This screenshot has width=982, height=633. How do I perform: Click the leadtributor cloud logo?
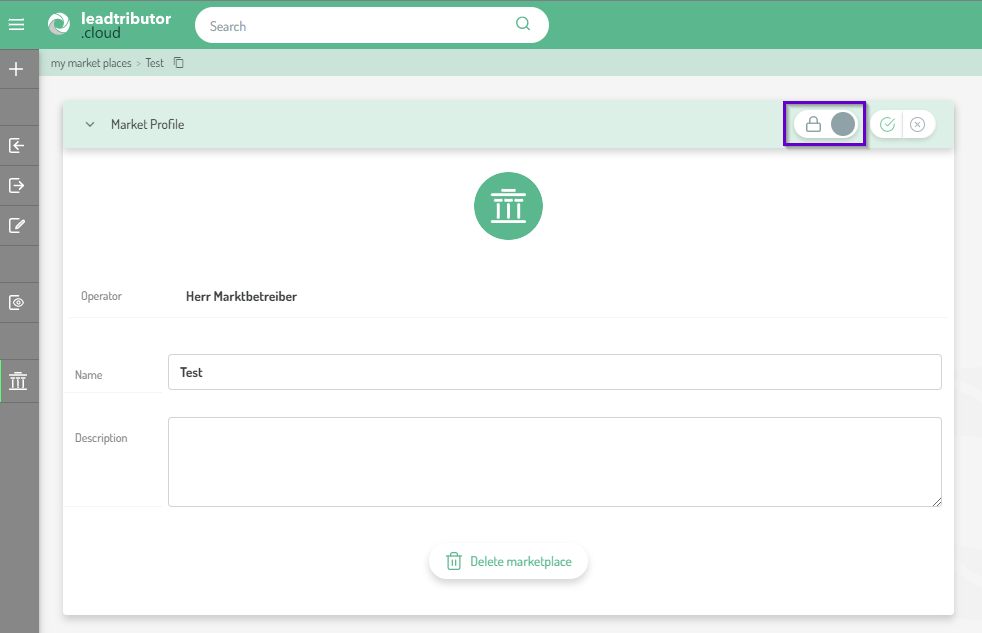110,25
